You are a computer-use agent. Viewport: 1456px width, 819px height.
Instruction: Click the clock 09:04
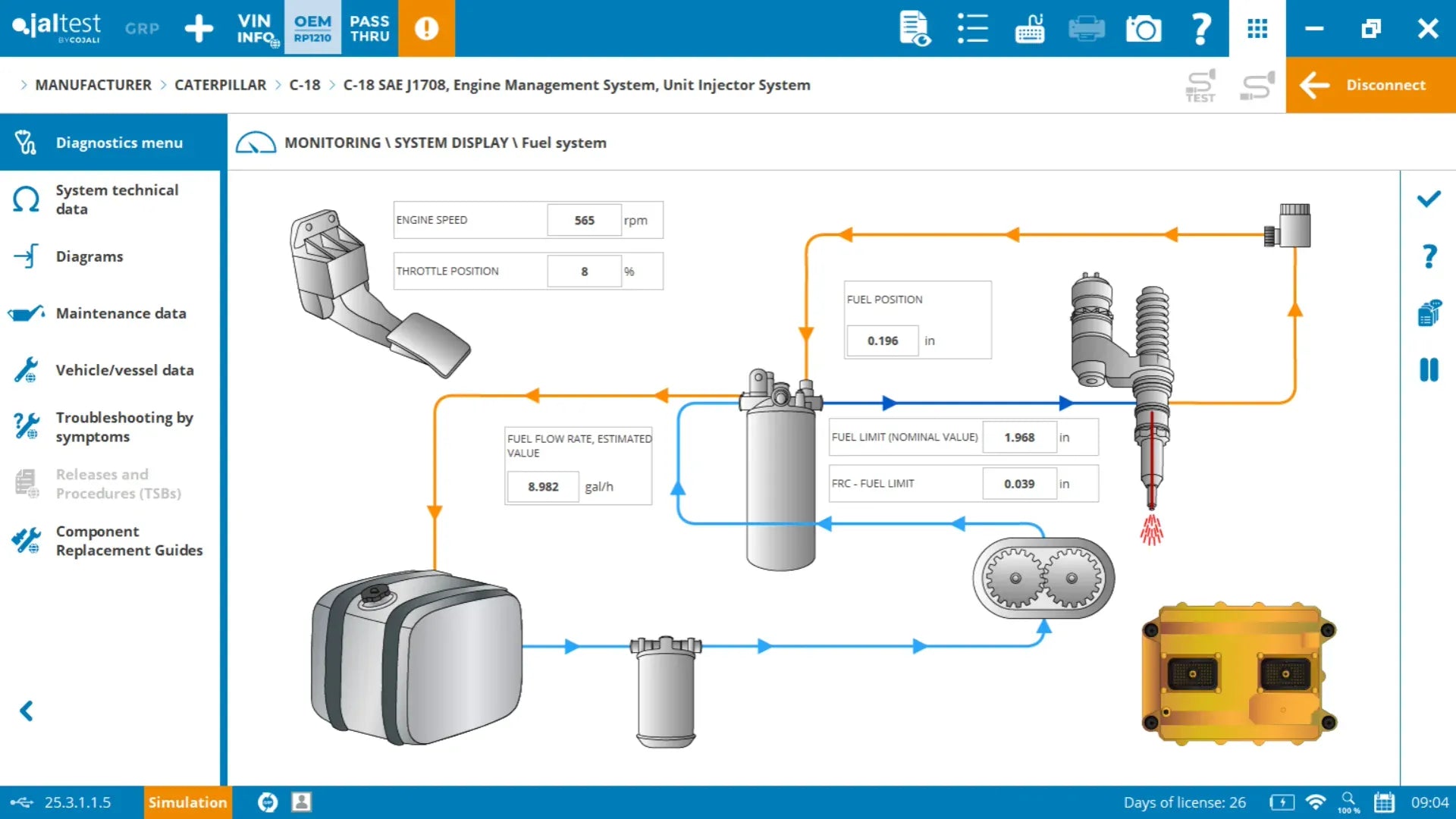(x=1429, y=802)
